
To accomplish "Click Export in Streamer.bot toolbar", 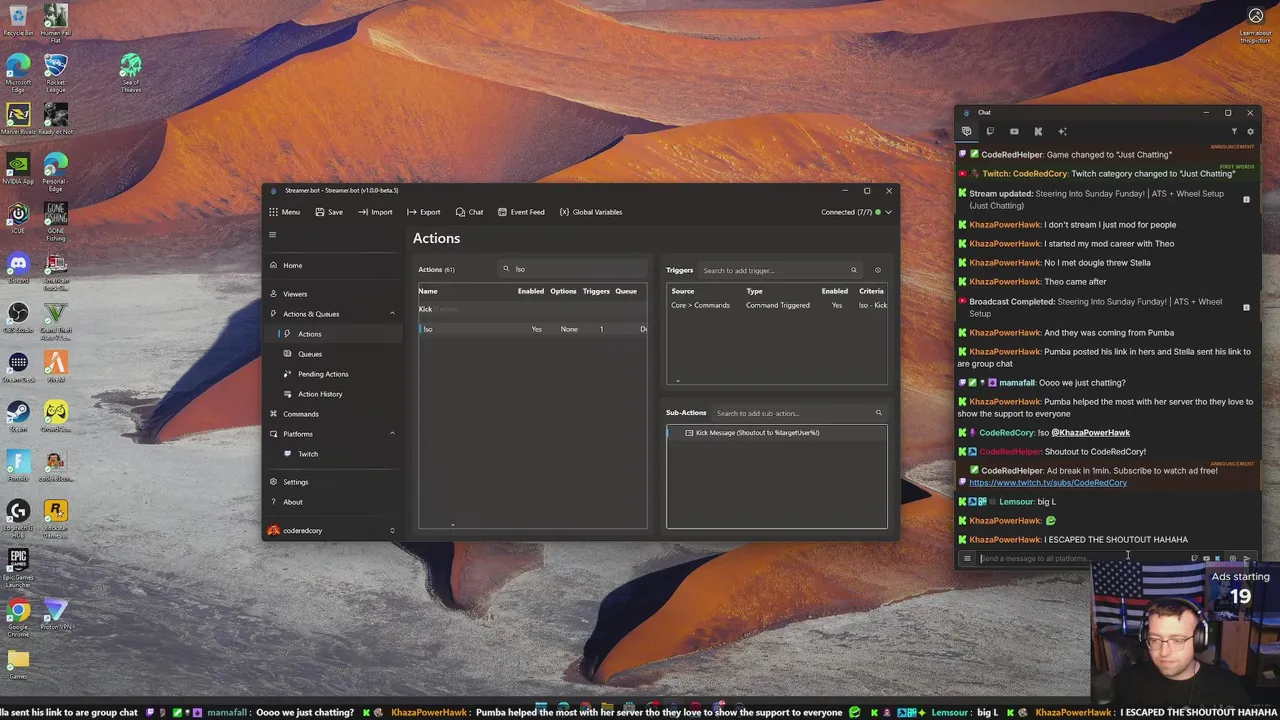I will (x=423, y=212).
